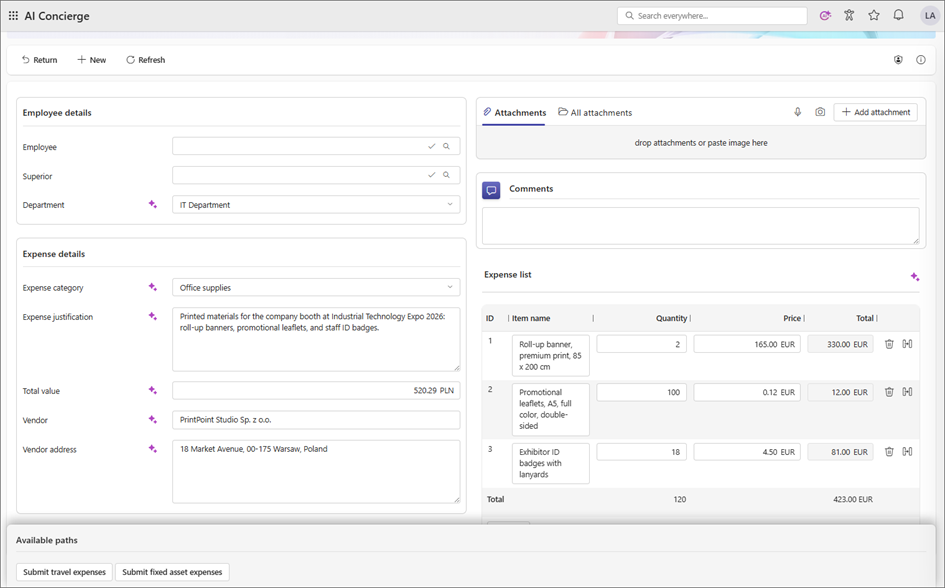Click the camera icon in Attachments
Image resolution: width=945 pixels, height=588 pixels.
pyautogui.click(x=820, y=112)
